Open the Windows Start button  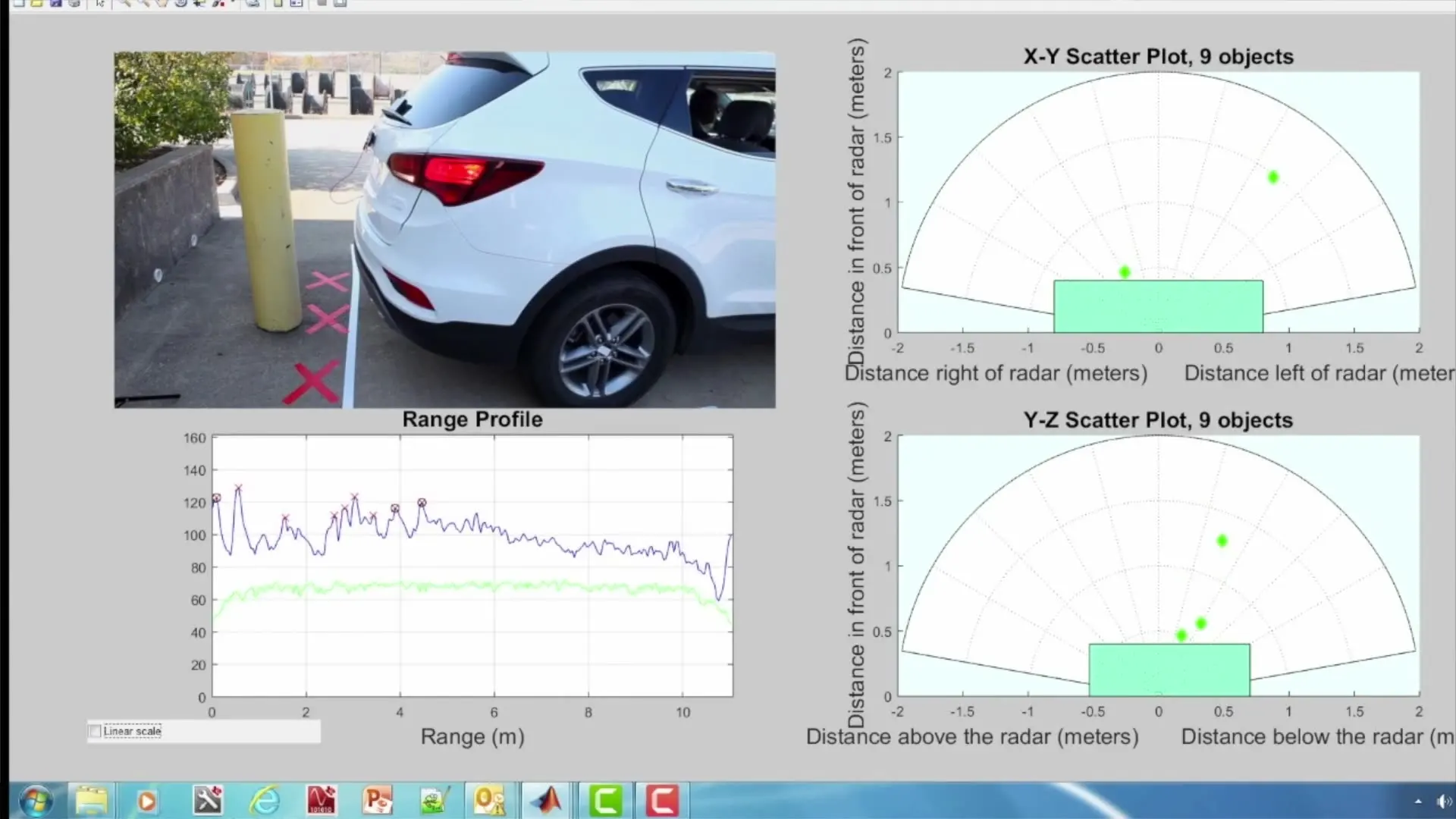(36, 801)
